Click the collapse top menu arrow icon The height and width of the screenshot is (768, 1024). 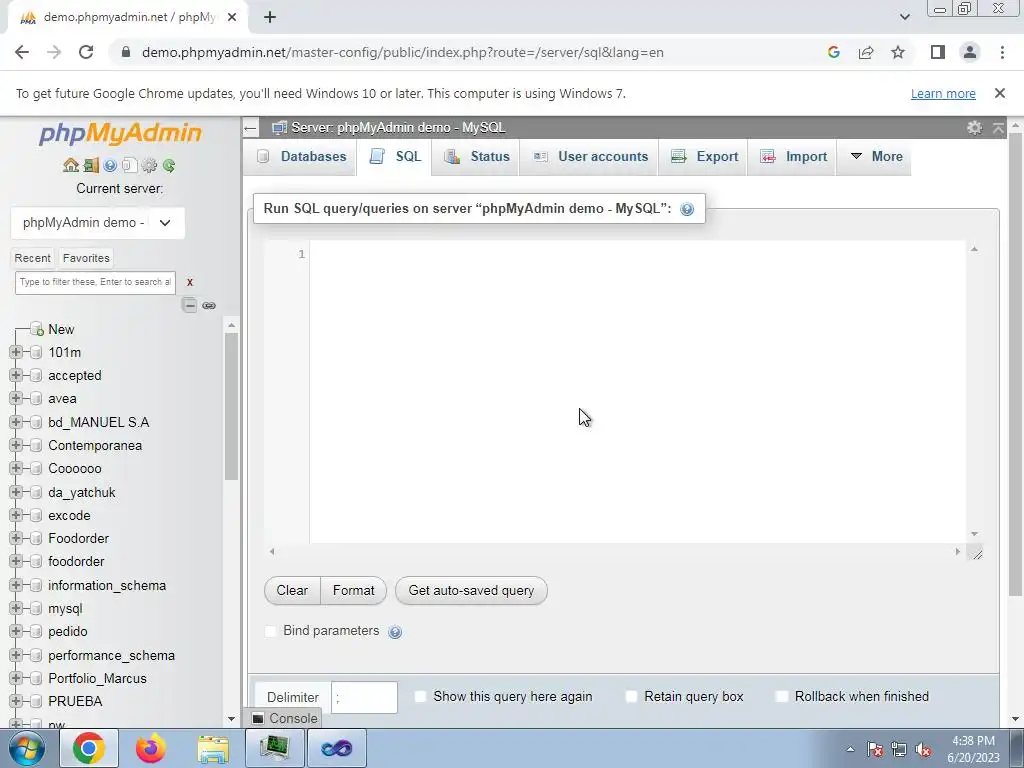998,127
